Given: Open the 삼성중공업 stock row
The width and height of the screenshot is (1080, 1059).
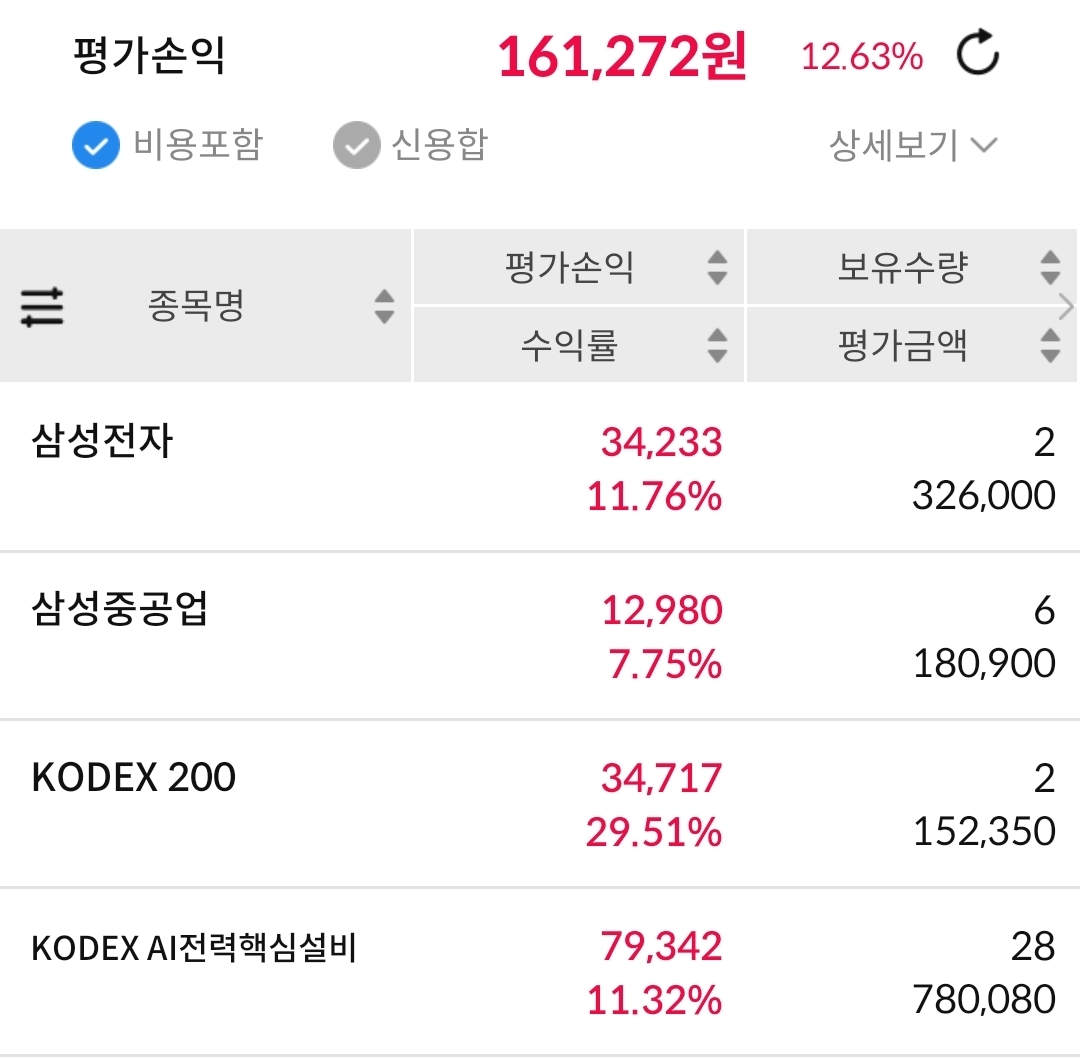Looking at the screenshot, I should (120, 609).
